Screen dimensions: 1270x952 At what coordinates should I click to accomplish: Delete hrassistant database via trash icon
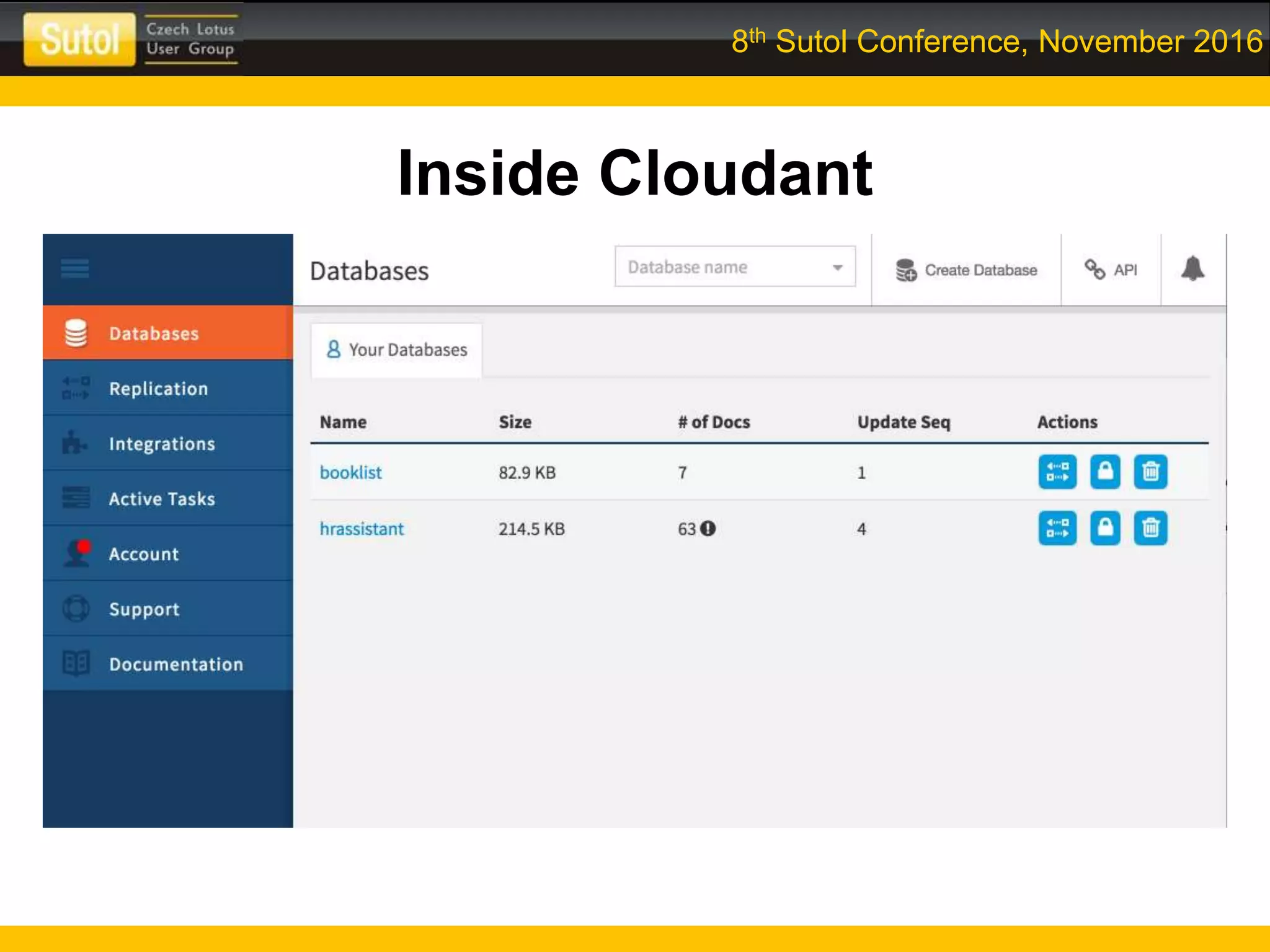tap(1150, 528)
